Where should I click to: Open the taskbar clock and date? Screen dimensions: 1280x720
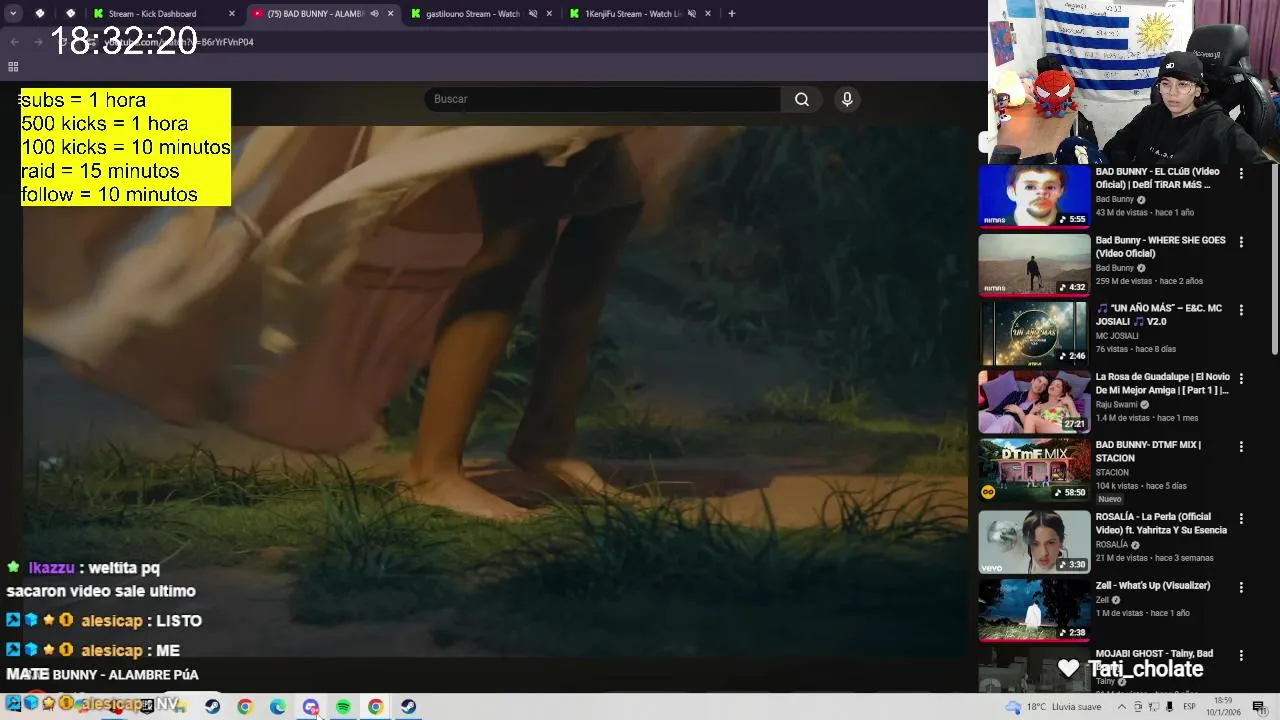1223,707
